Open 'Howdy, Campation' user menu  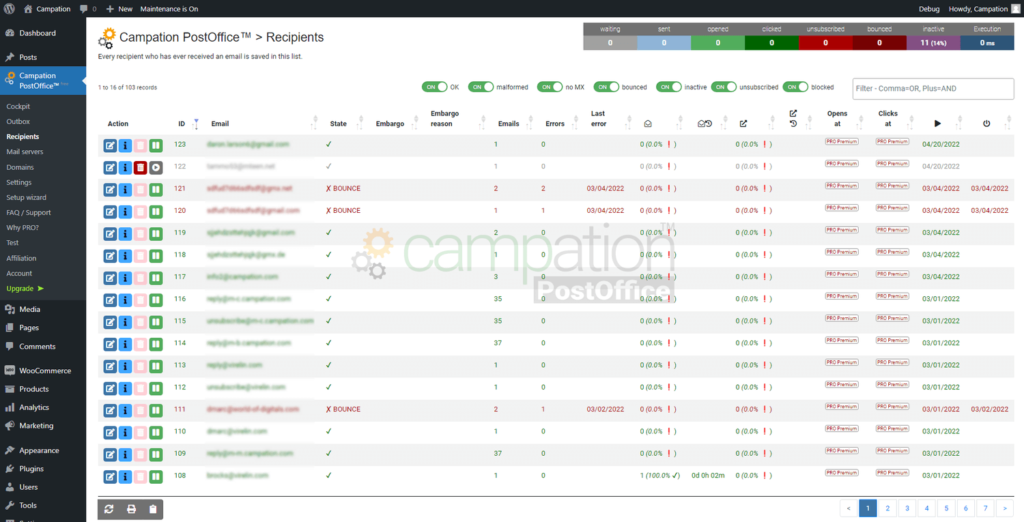pos(982,9)
